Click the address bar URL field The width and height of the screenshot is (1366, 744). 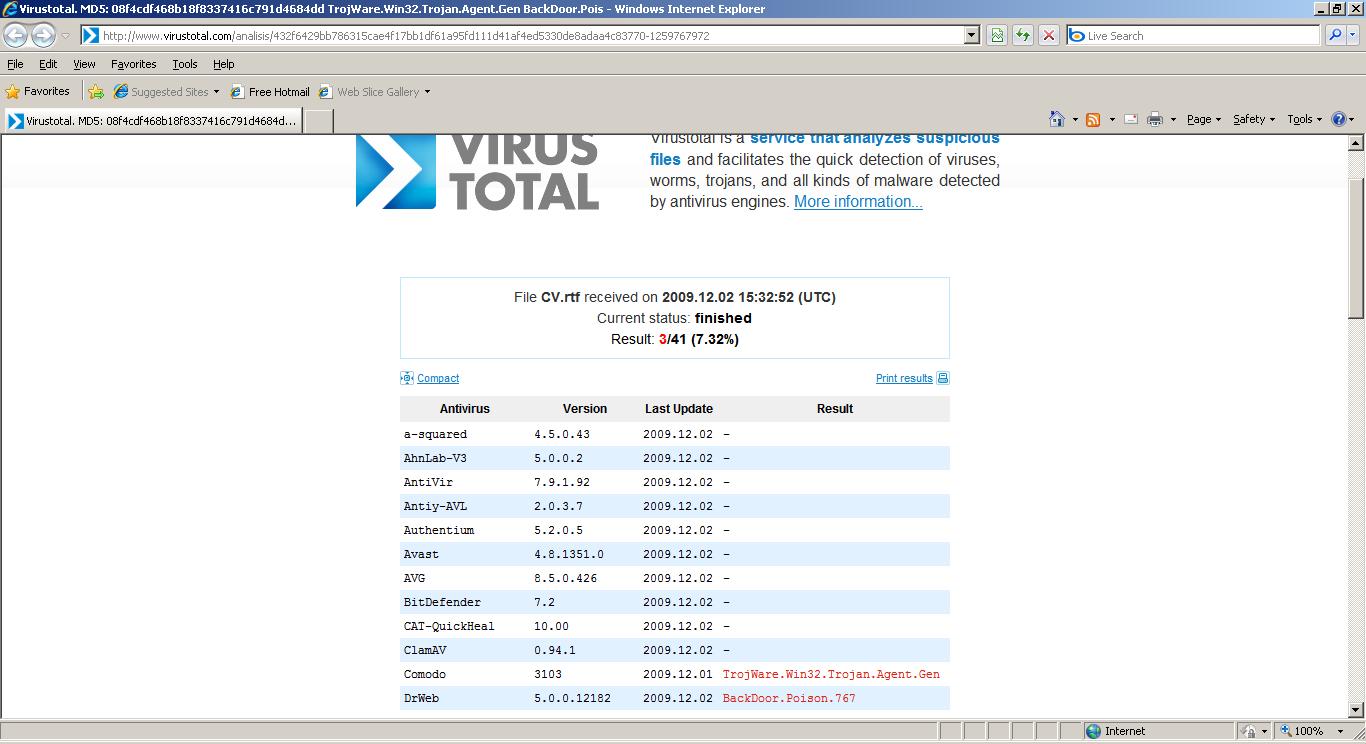point(520,35)
